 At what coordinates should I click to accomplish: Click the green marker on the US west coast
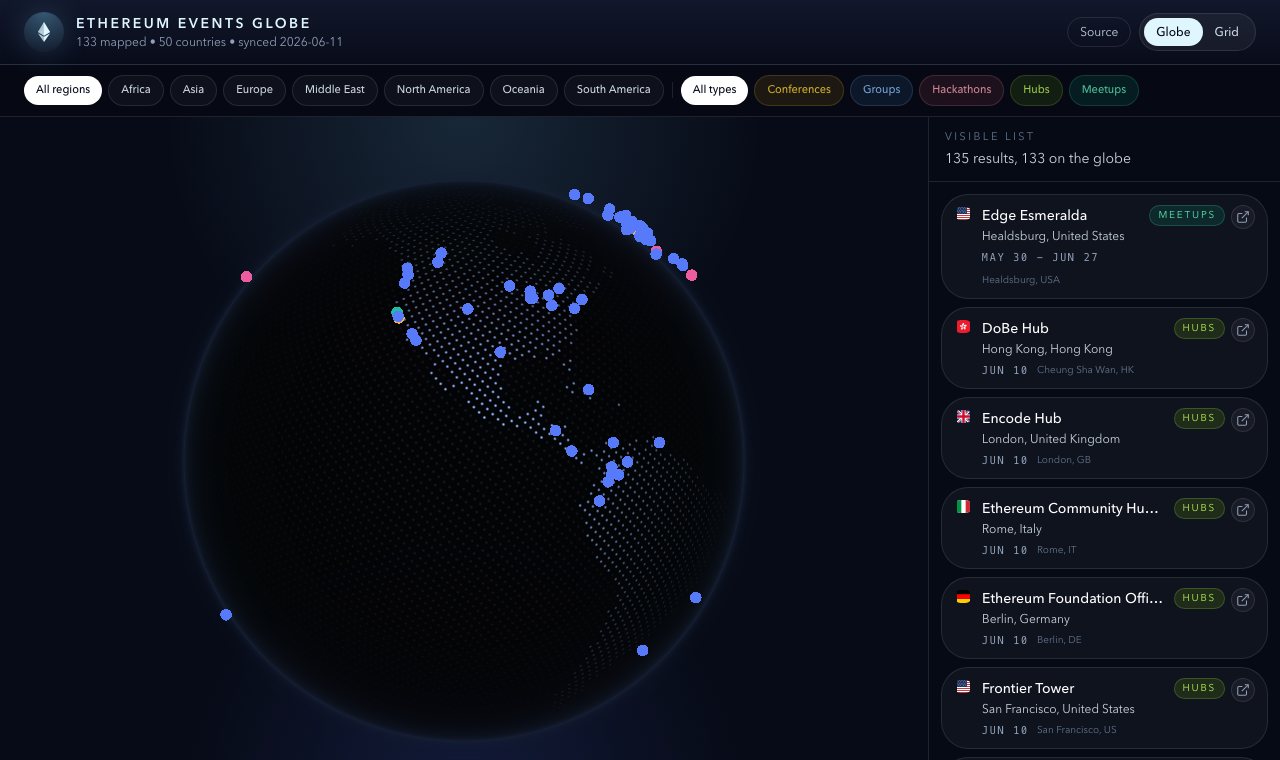397,313
